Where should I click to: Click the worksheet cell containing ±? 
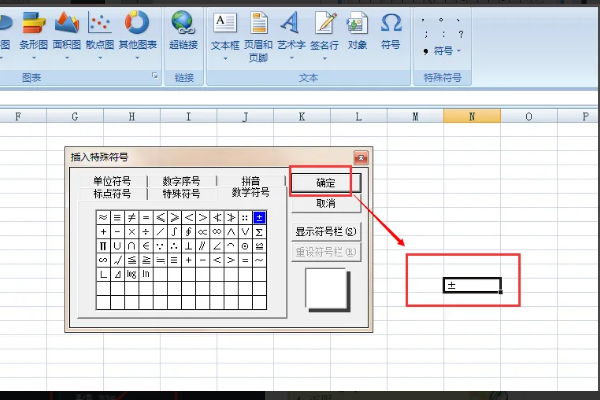point(472,285)
